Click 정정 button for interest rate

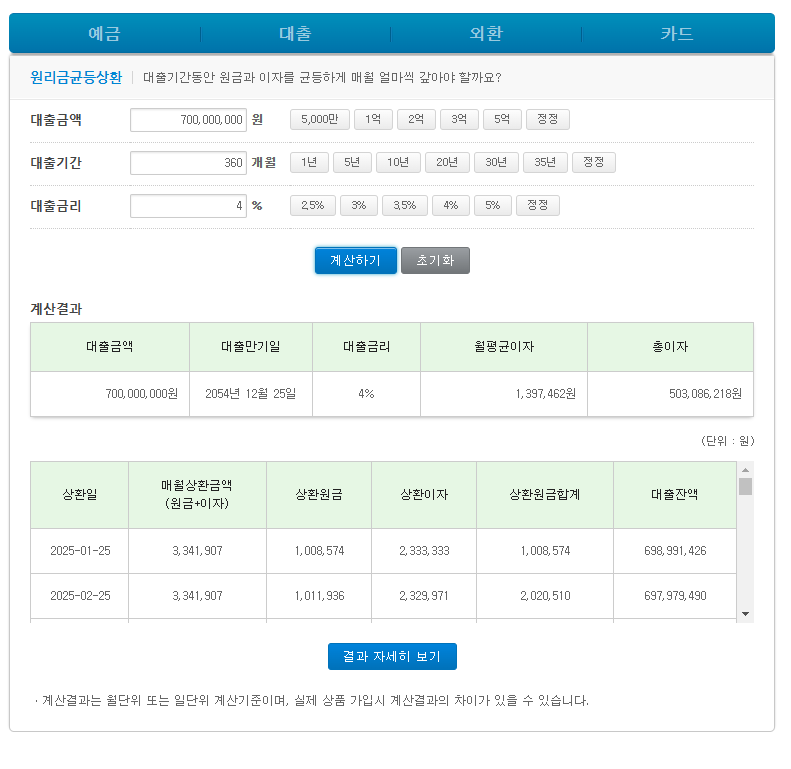click(538, 205)
